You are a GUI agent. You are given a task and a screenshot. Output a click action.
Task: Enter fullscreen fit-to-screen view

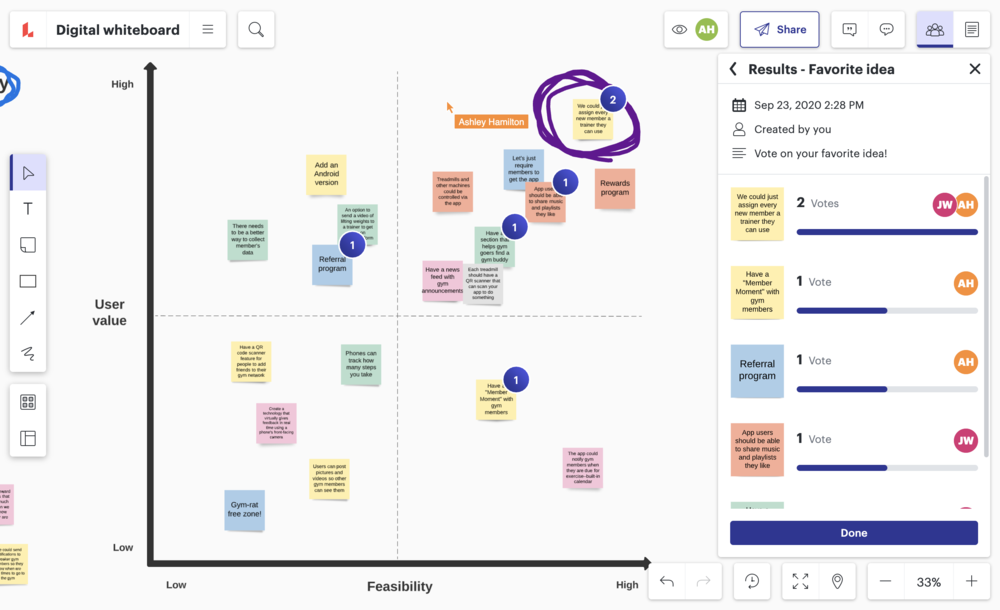[x=800, y=581]
